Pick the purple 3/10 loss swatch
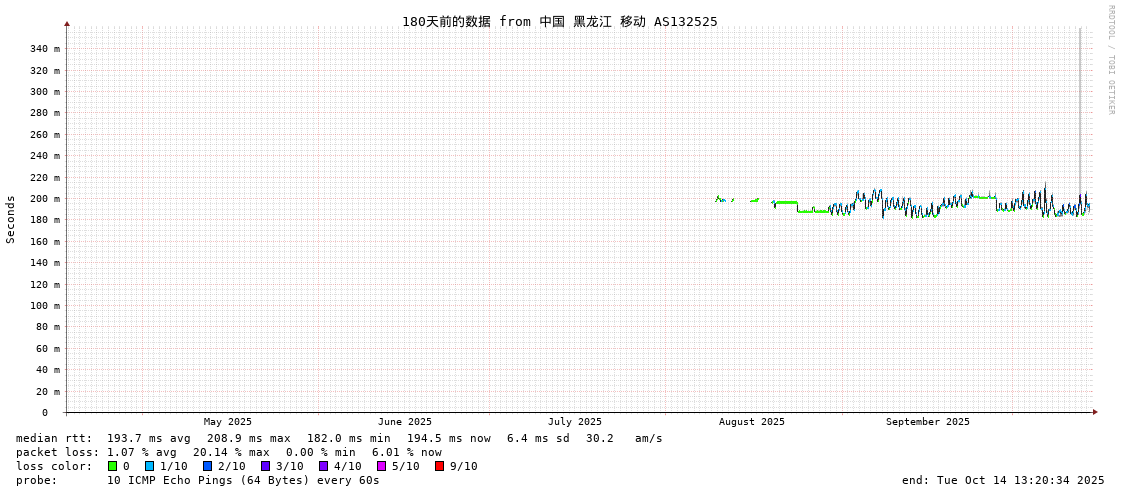This screenshot has width=1121, height=494. tap(265, 466)
